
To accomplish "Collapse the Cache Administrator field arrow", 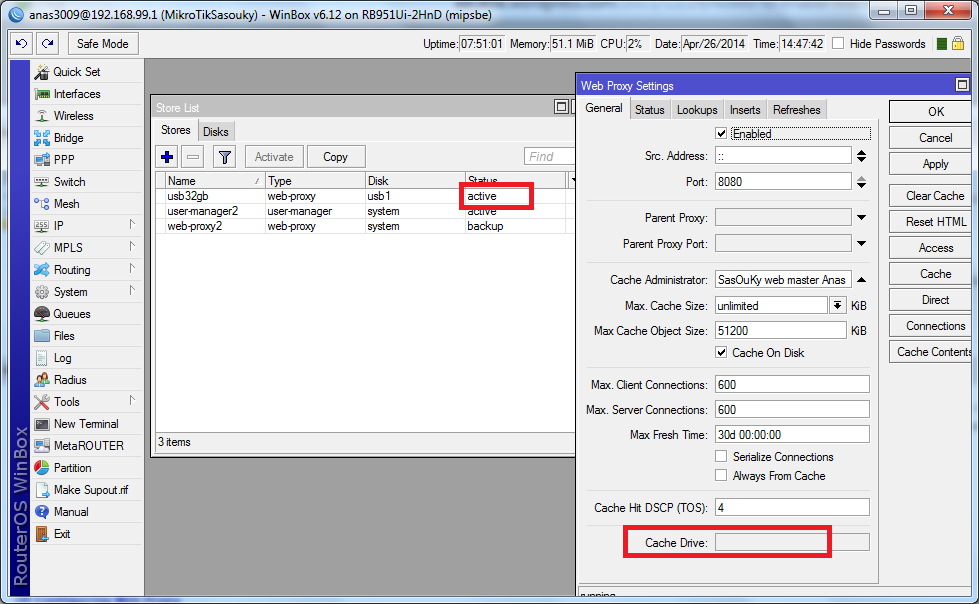I will (862, 280).
